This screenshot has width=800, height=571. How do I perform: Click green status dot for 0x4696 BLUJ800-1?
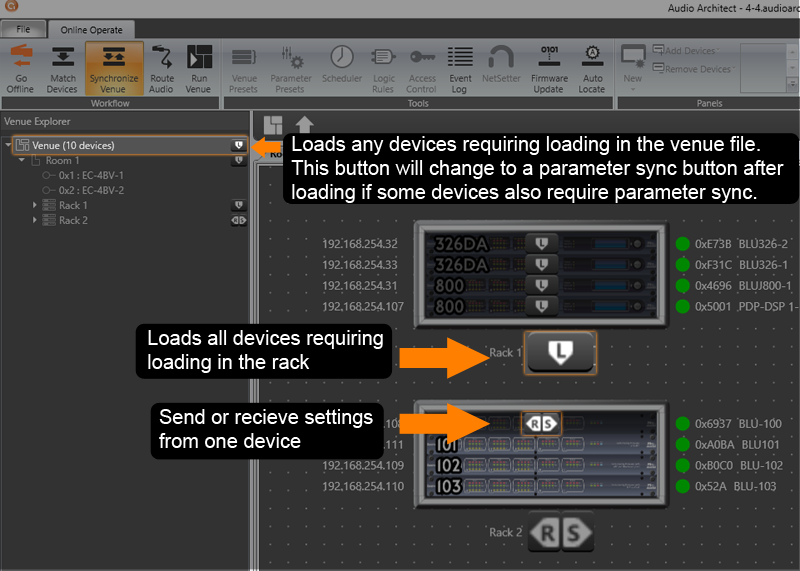(682, 286)
